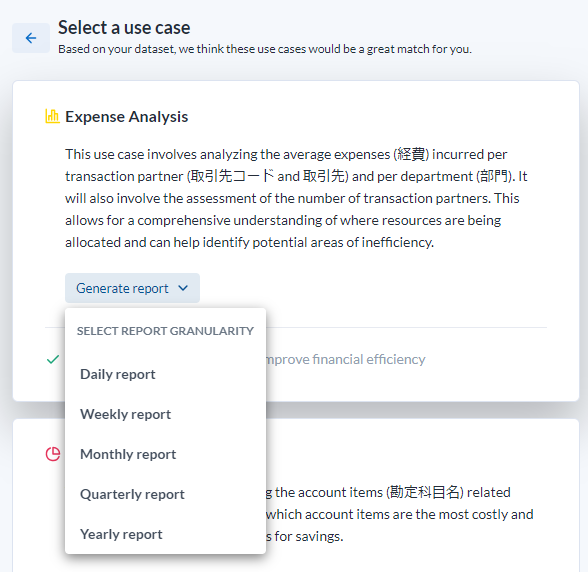Viewport: 588px width, 572px height.
Task: Click the green checkmark icon
Action: [53, 359]
